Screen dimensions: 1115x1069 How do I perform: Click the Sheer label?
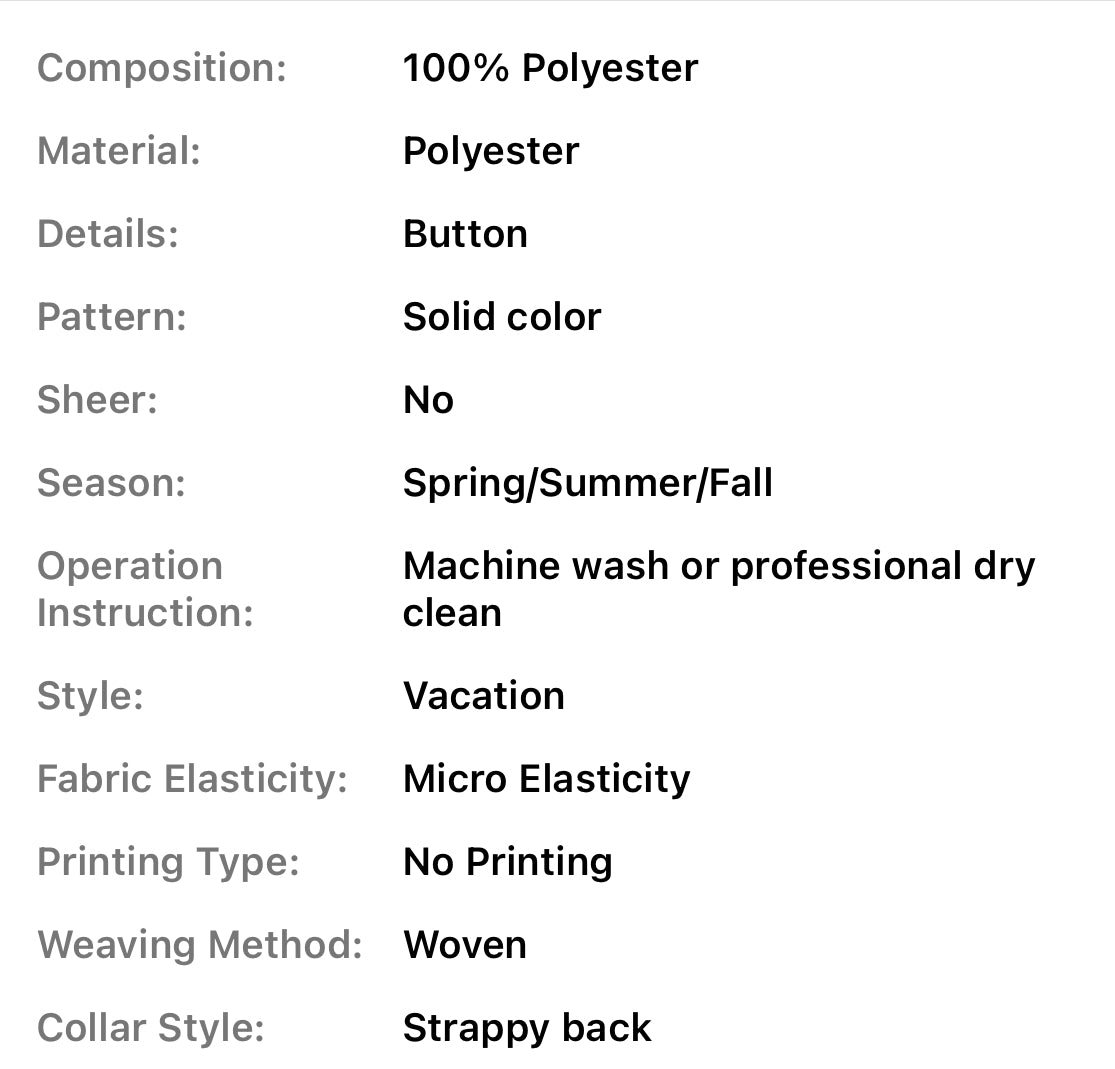pyautogui.click(x=98, y=400)
